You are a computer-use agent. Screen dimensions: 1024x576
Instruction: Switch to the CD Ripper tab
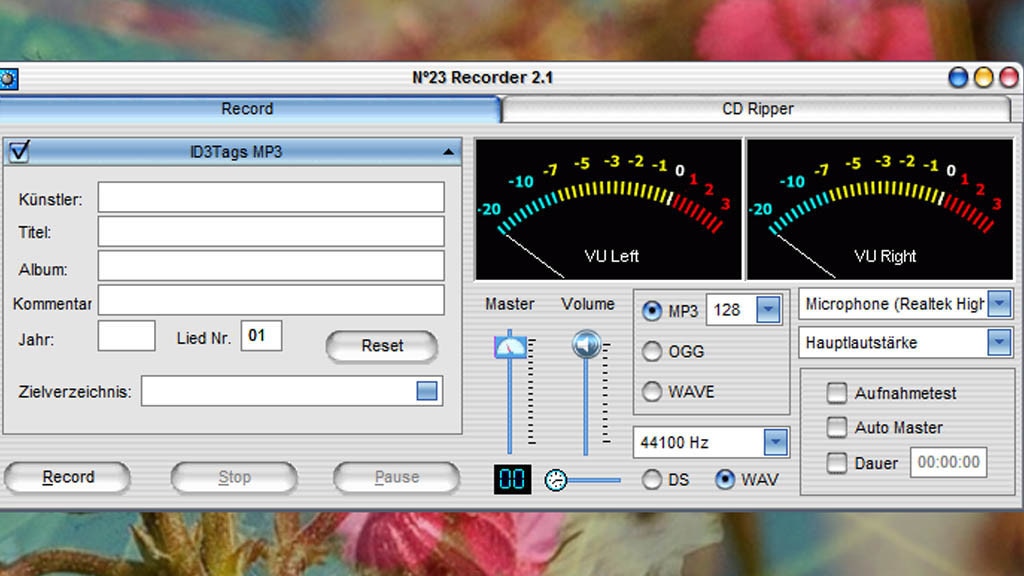pos(757,109)
